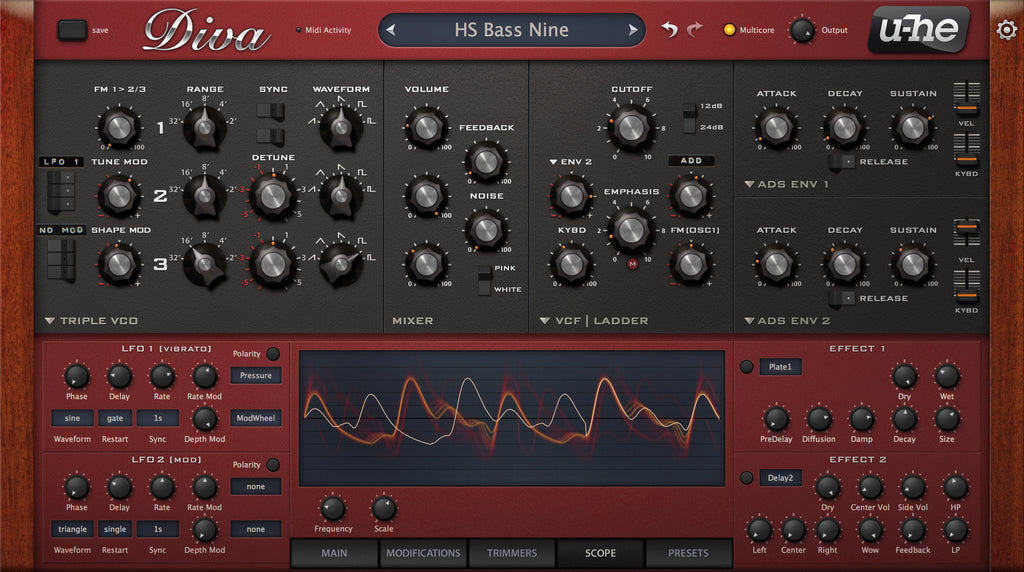This screenshot has height=572, width=1024.
Task: Open LFO 2 triangle Waveform selector
Action: [x=72, y=529]
